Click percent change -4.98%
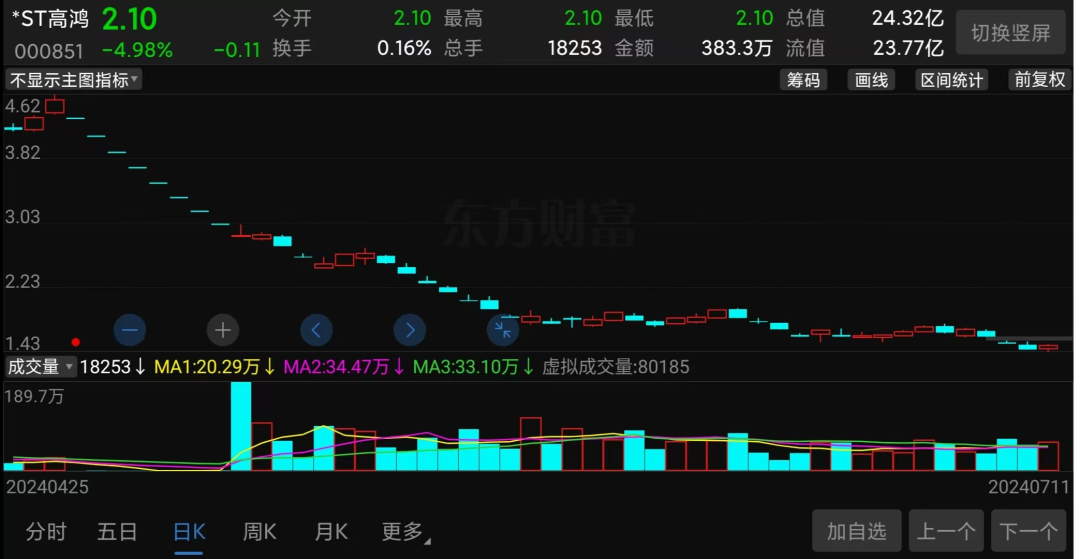1080x559 pixels. (137, 50)
